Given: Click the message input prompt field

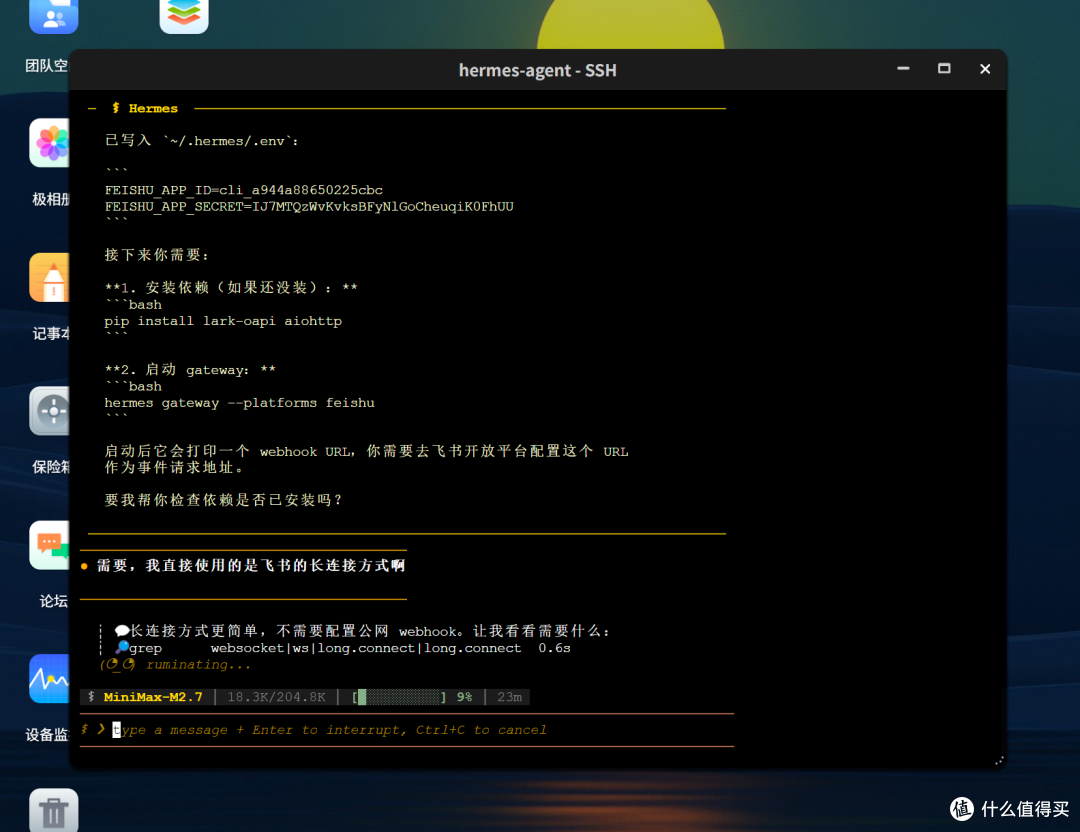Looking at the screenshot, I should (x=406, y=730).
